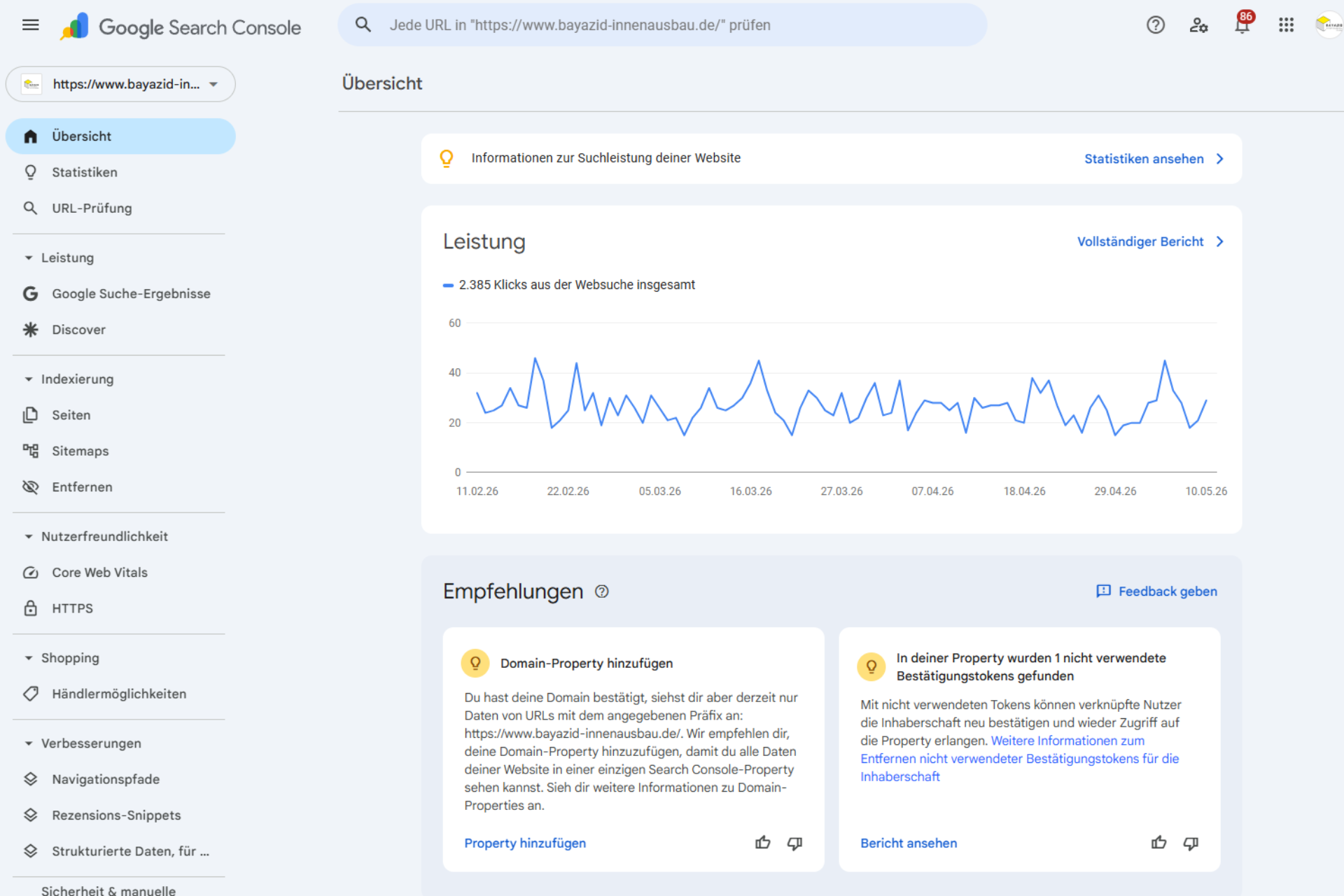Open the Core Web Vitals report
Screen dimensions: 1344x896
pyautogui.click(x=120, y=573)
